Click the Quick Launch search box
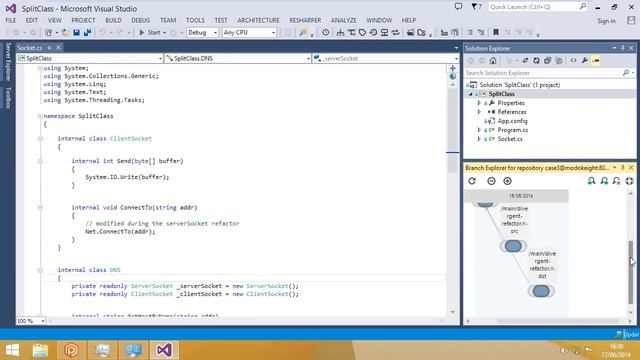640x360 pixels. click(537, 7)
